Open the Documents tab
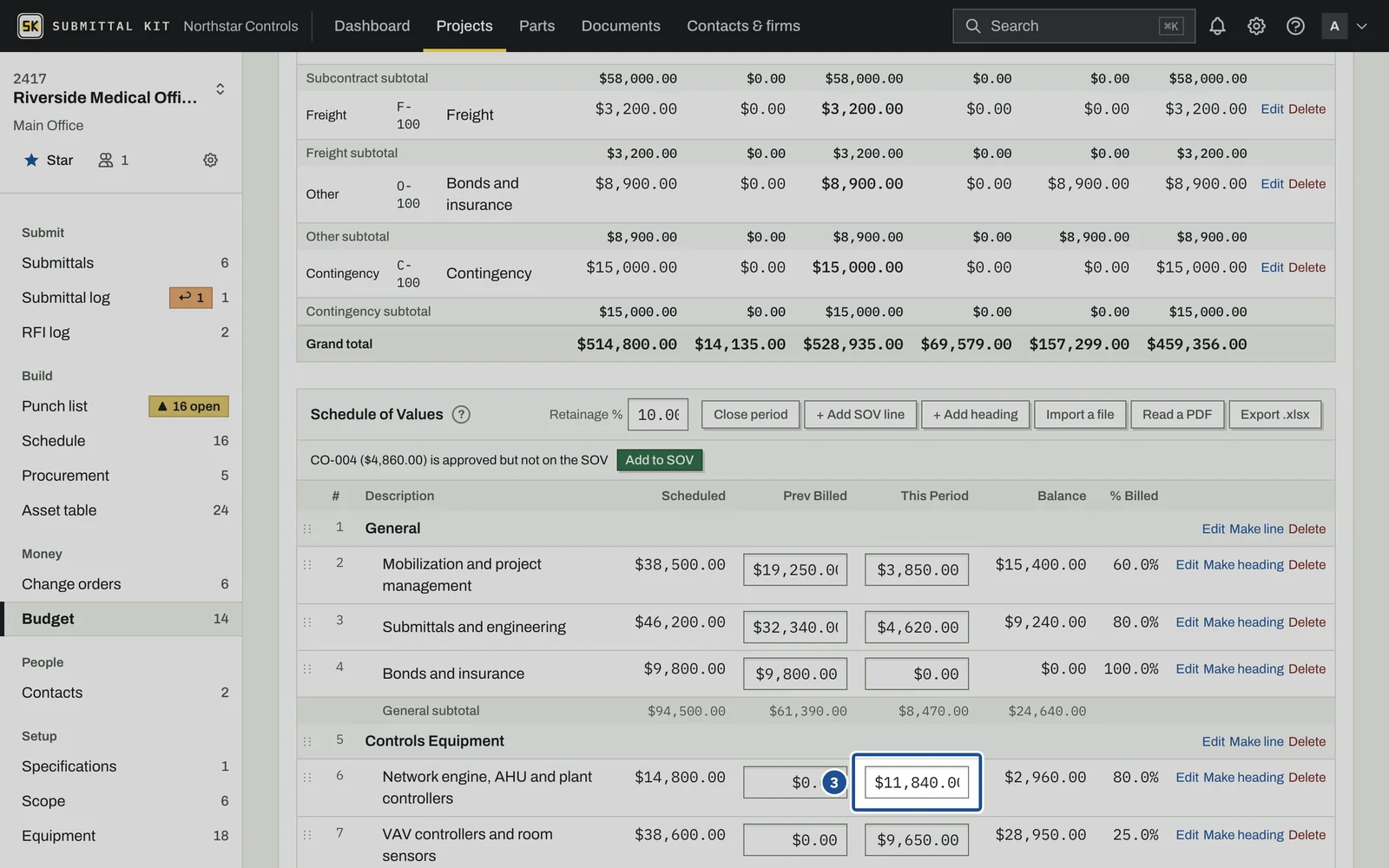 pos(621,26)
